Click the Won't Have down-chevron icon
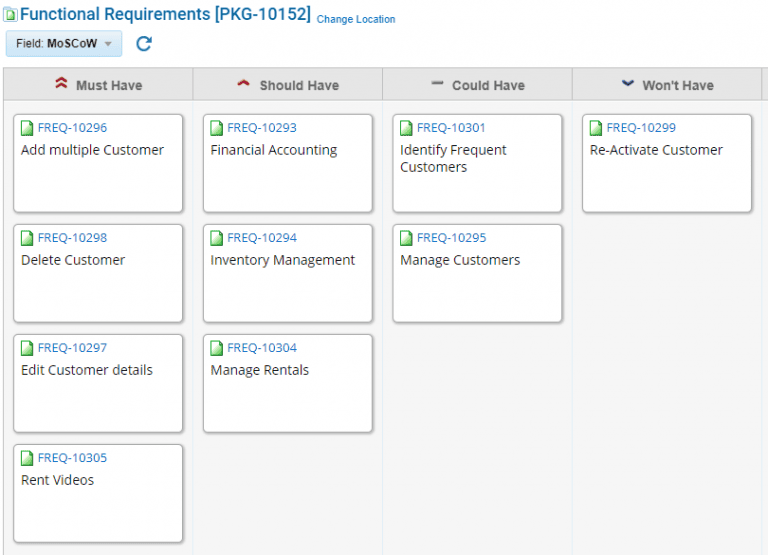768x555 pixels. point(627,83)
